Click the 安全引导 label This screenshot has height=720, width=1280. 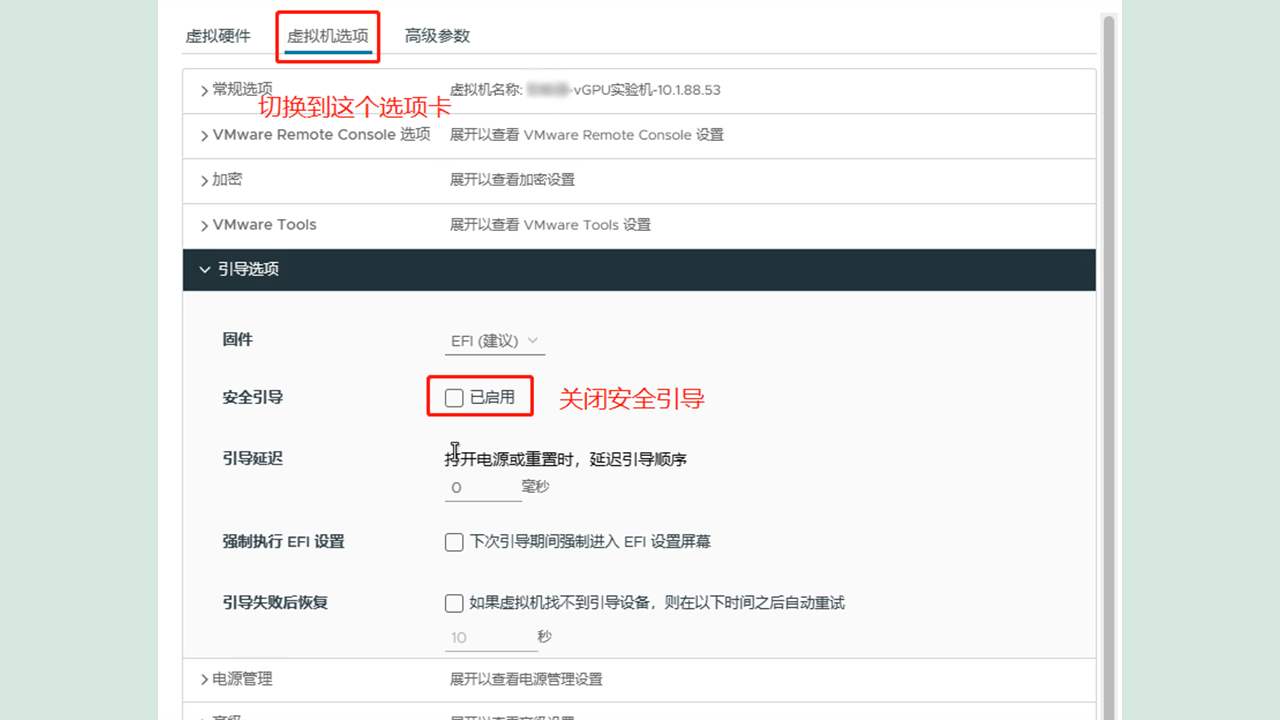tap(253, 397)
